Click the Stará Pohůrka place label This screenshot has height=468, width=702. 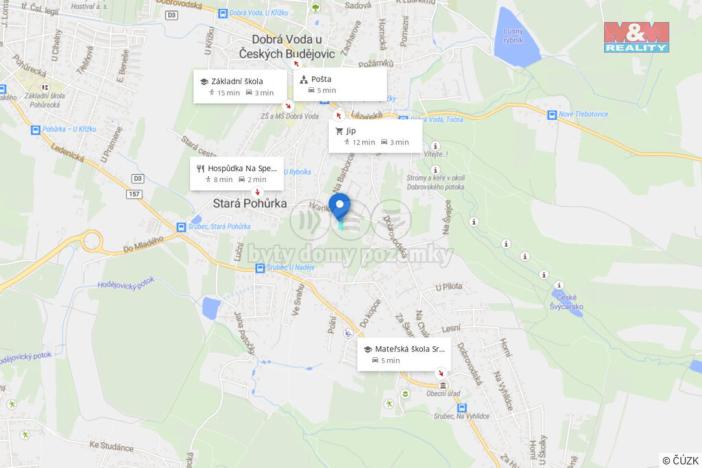(x=250, y=204)
